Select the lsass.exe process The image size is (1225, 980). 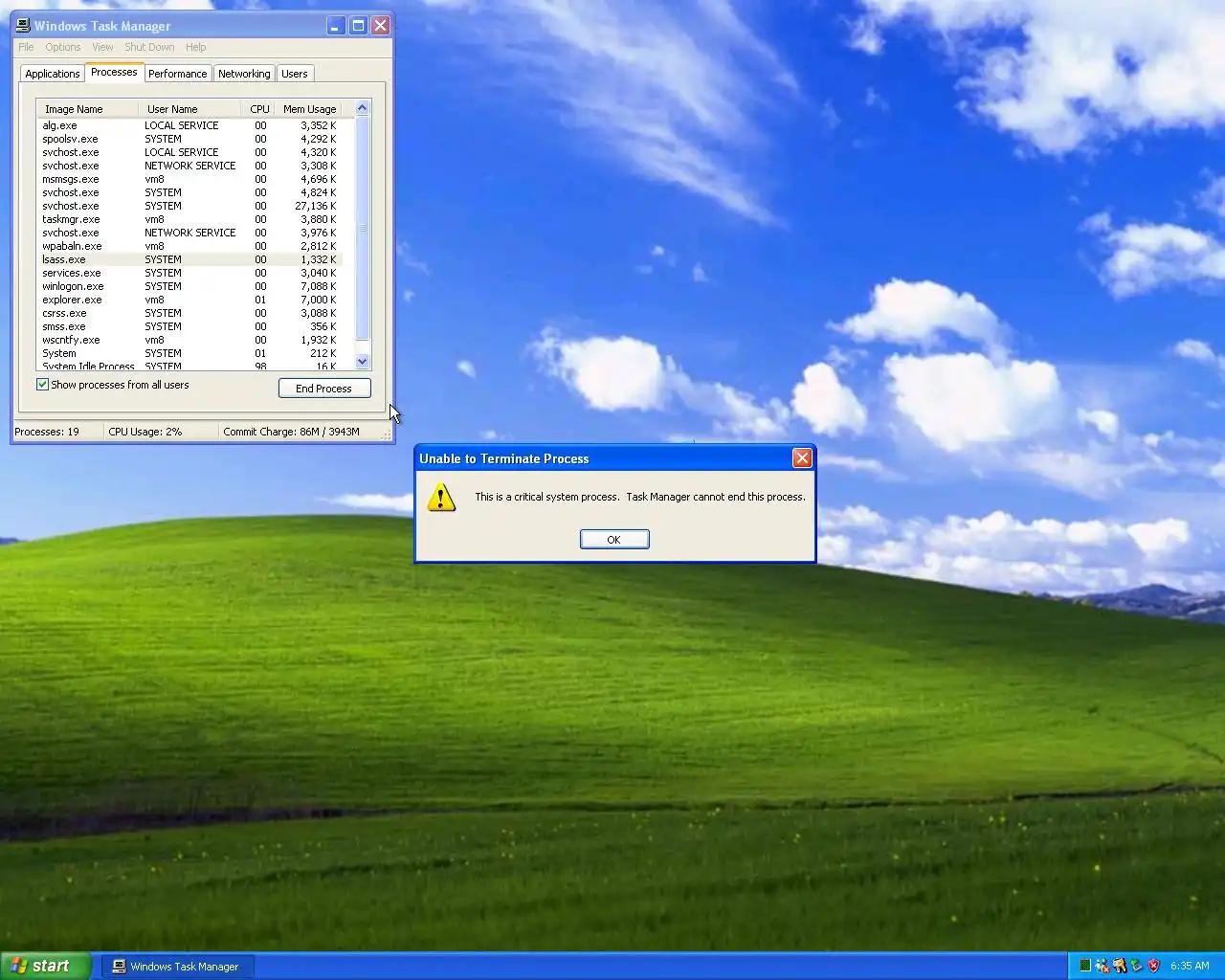[x=189, y=259]
